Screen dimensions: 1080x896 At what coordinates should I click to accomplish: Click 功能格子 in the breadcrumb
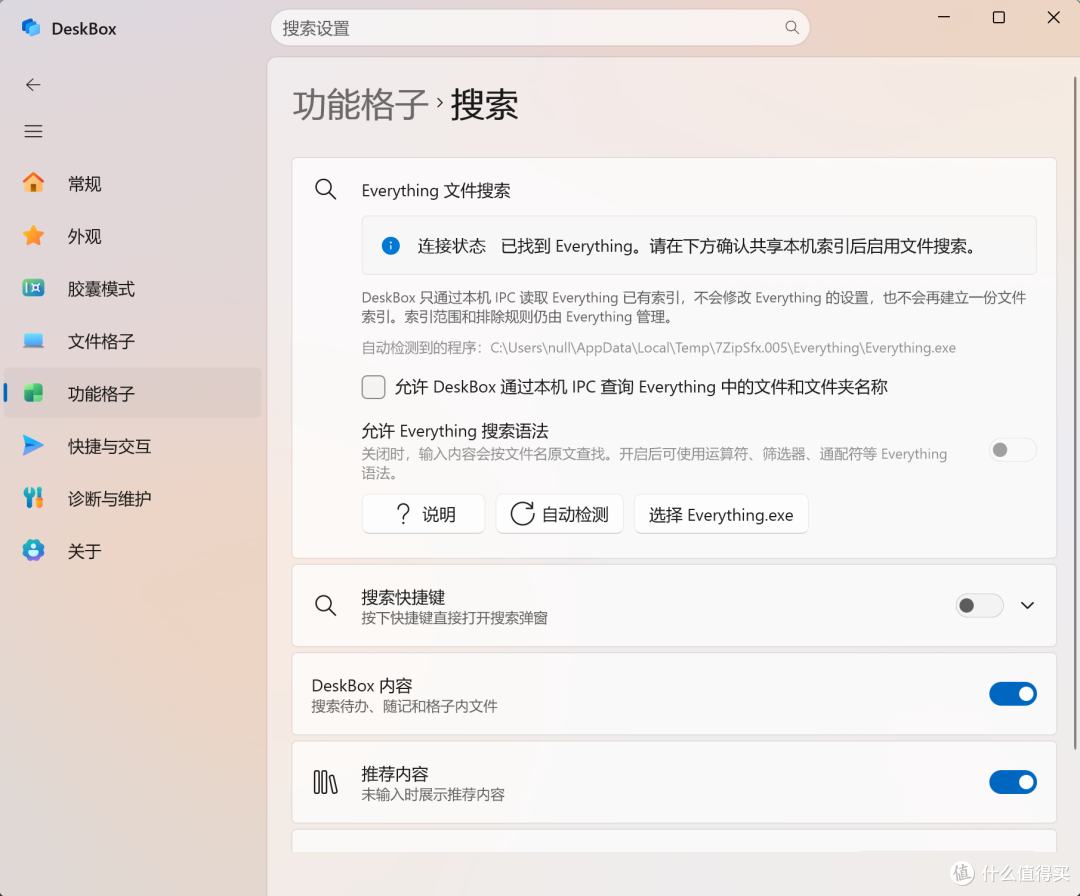pyautogui.click(x=360, y=105)
